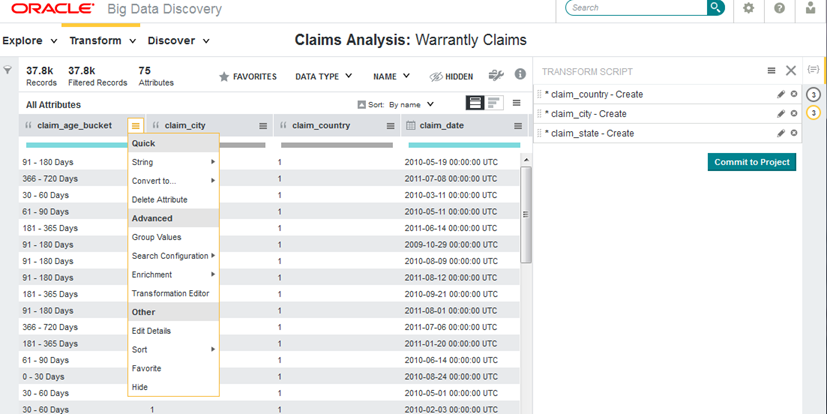827x414 pixels.
Task: Open the wrench tools icon
Action: tap(496, 75)
